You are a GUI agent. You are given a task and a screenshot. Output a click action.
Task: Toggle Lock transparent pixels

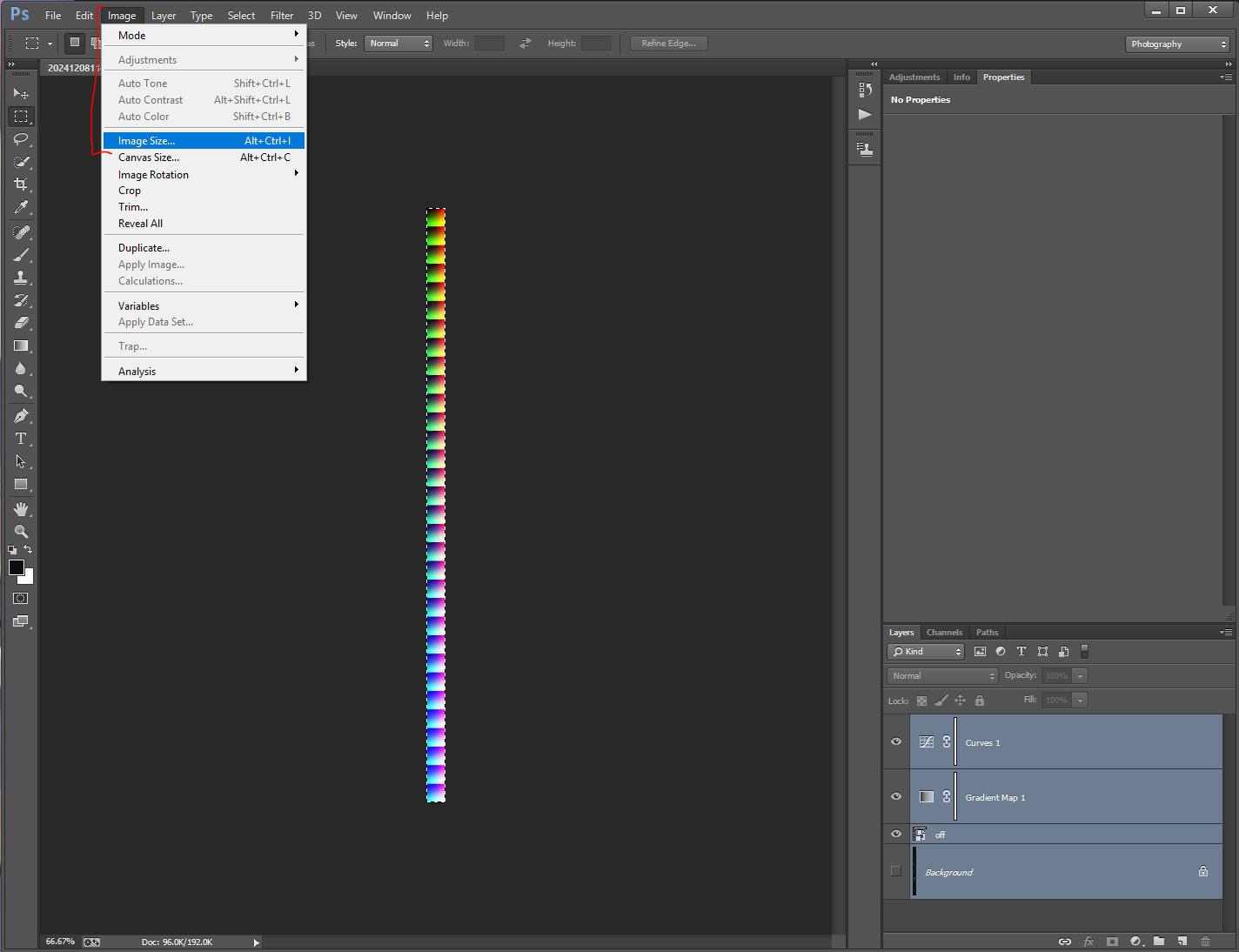[922, 701]
